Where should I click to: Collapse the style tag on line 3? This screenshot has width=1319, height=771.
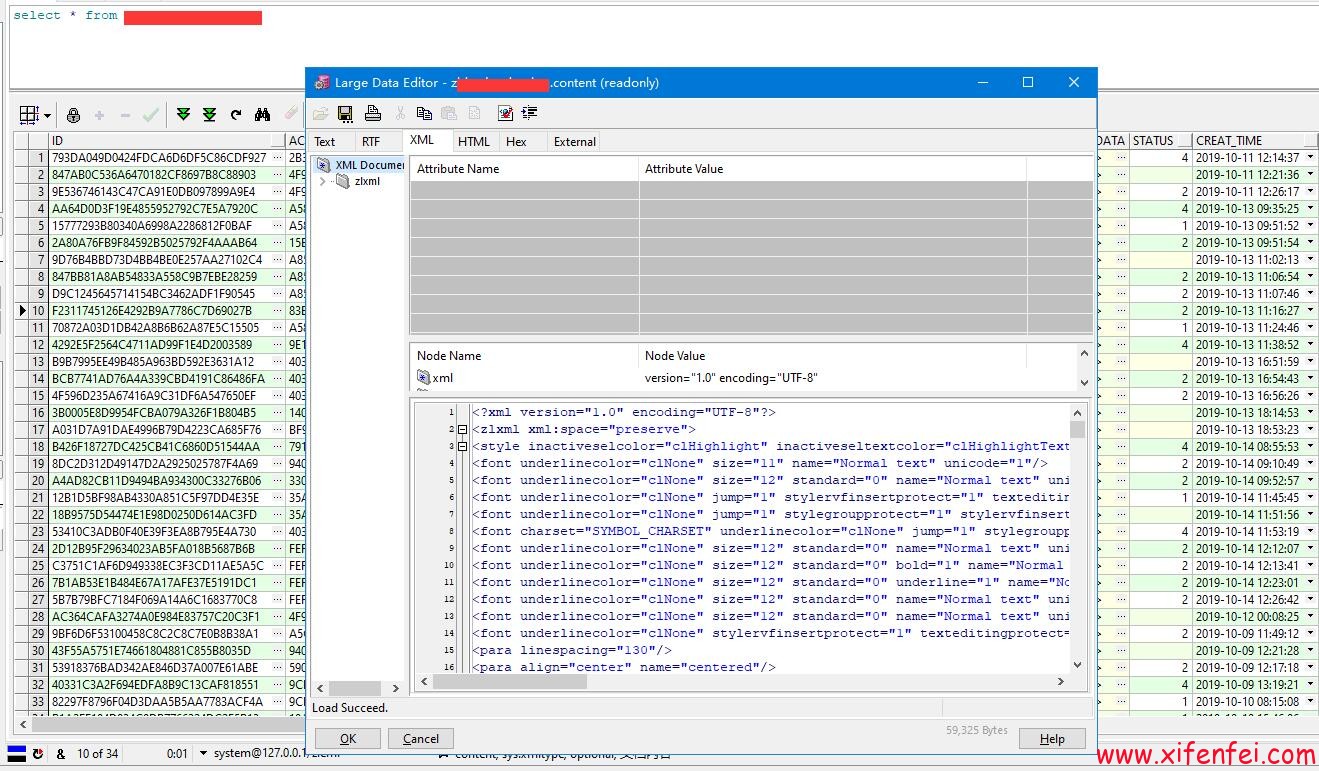point(462,447)
